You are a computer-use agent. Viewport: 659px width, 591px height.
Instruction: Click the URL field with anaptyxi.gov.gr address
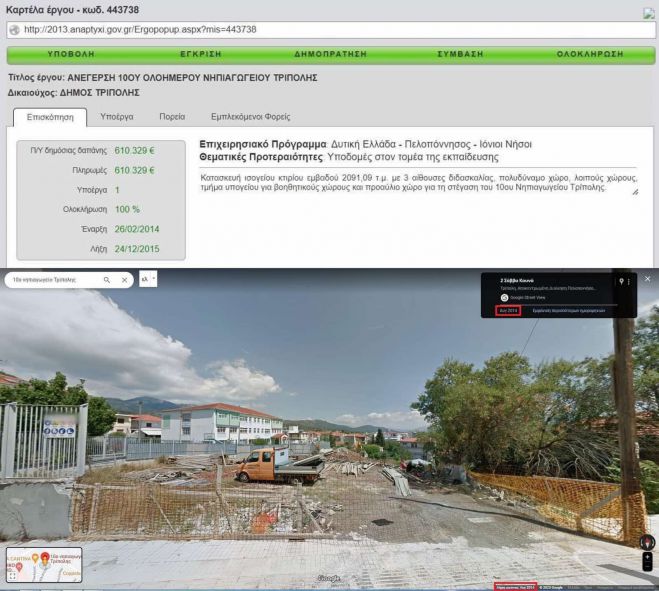(x=331, y=30)
